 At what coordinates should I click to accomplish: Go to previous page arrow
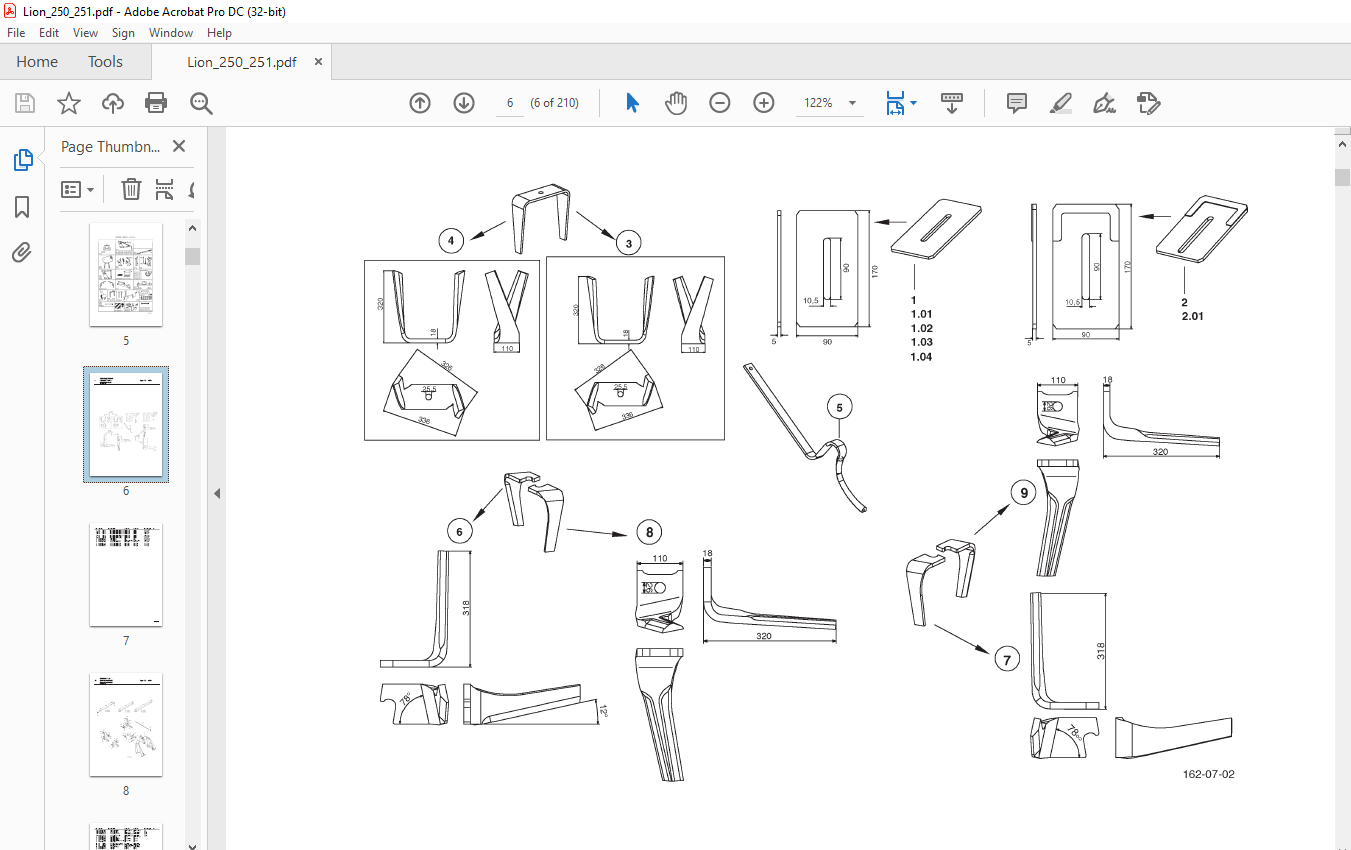[x=420, y=103]
